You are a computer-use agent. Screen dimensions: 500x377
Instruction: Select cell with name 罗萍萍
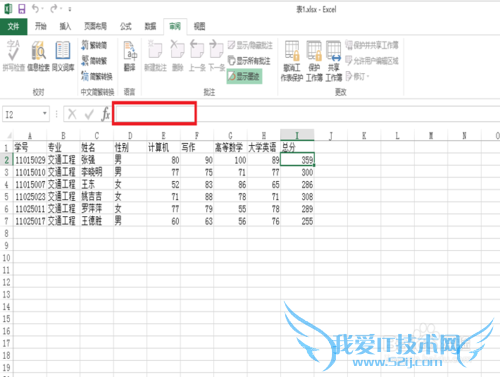[97, 209]
